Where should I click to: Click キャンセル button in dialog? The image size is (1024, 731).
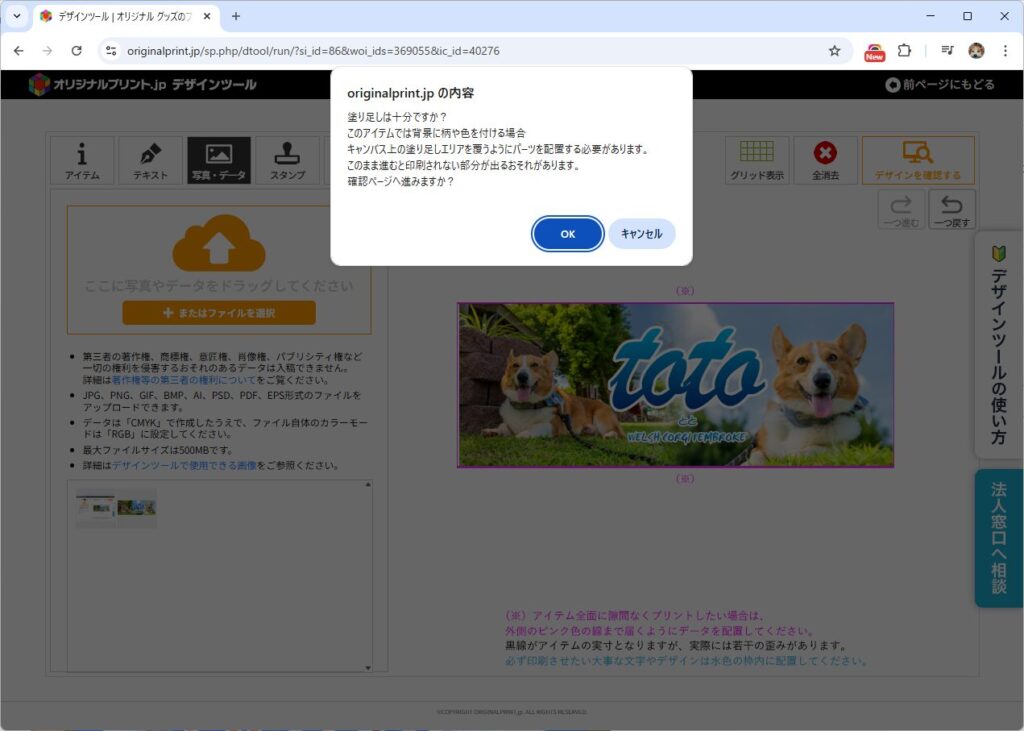(x=641, y=234)
